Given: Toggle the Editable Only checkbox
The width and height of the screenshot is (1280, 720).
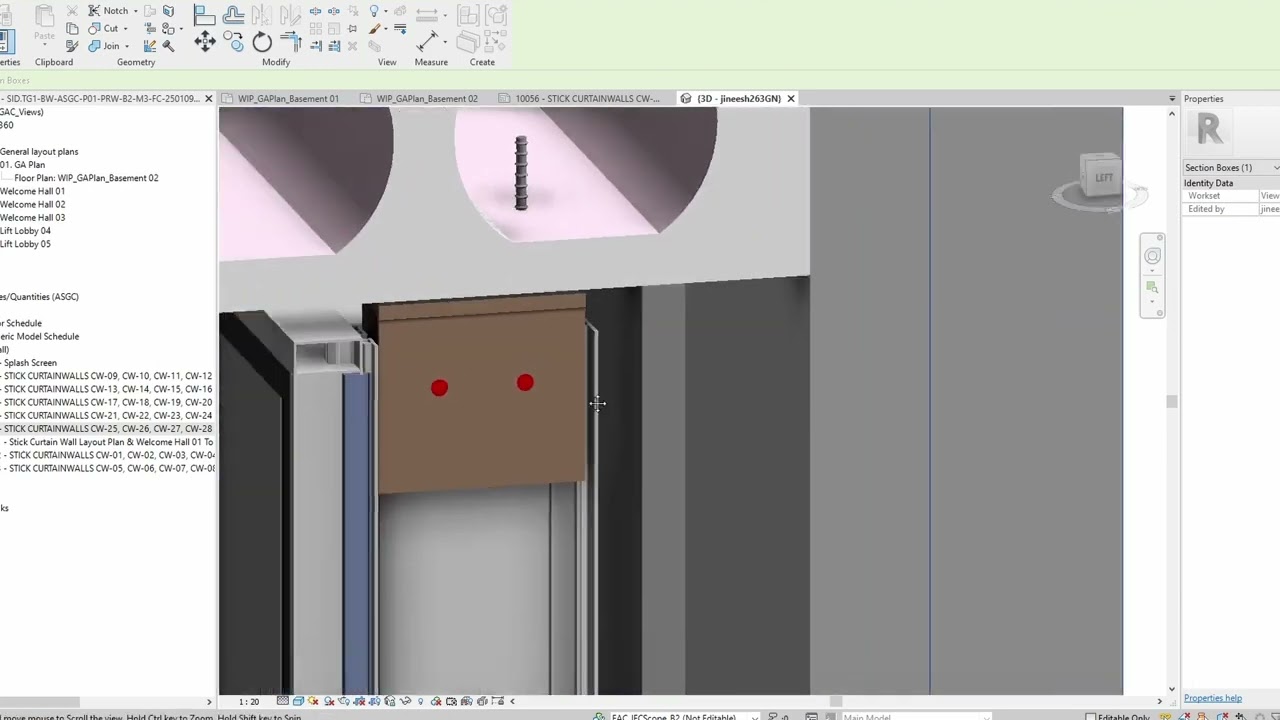Looking at the screenshot, I should [1091, 717].
